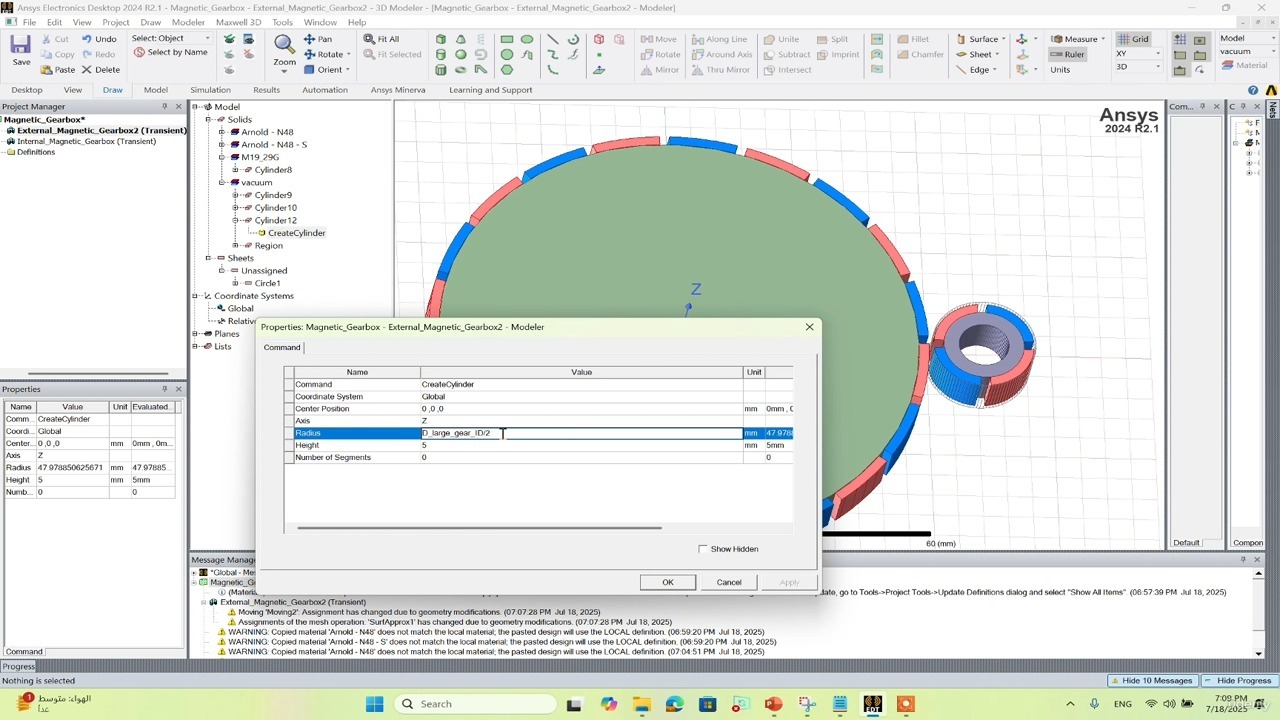Open the Maxwell 3D menu

tap(238, 22)
